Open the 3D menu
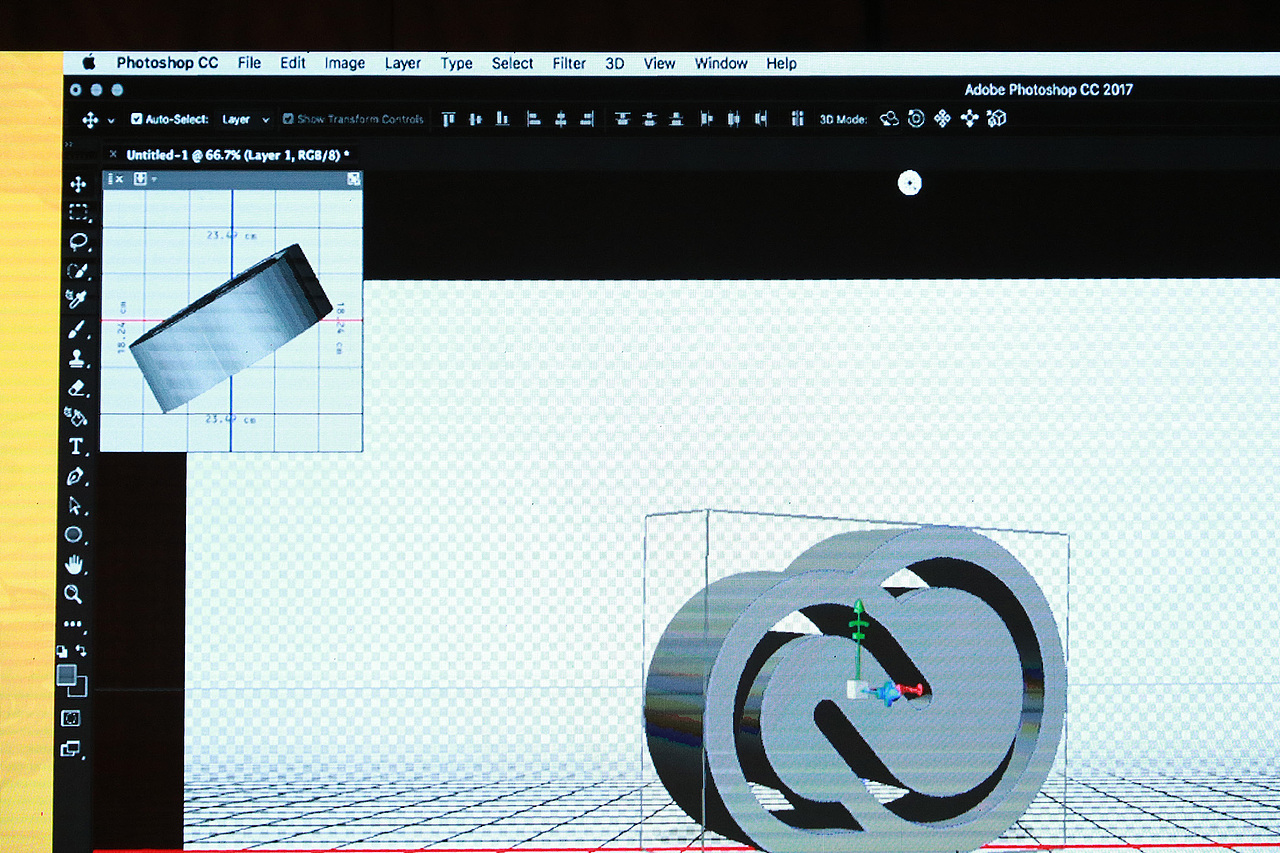The width and height of the screenshot is (1280, 853). [614, 63]
